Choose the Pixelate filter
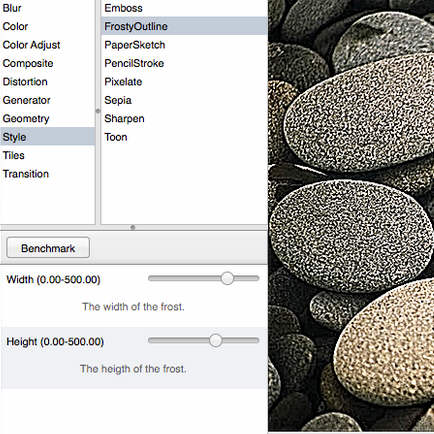 pyautogui.click(x=184, y=82)
